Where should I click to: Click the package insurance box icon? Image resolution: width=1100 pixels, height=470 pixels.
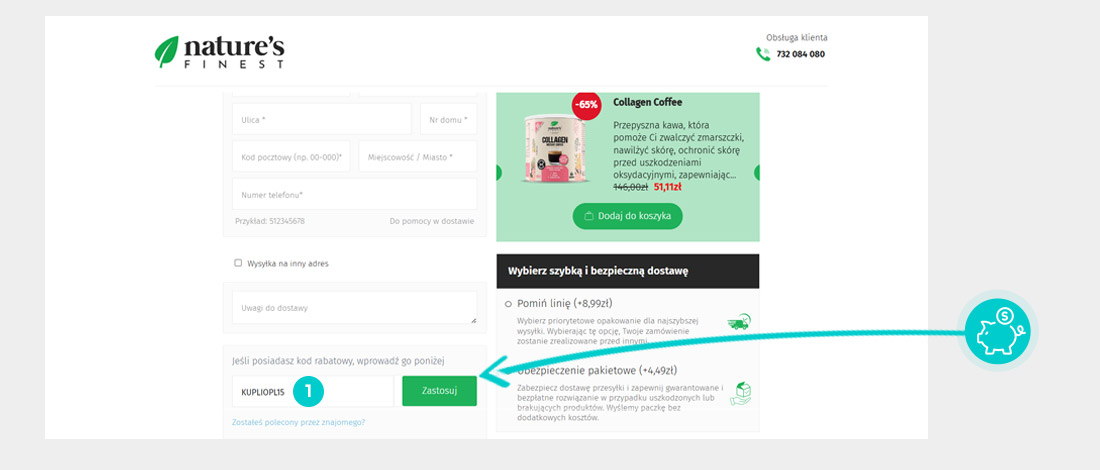[740, 394]
